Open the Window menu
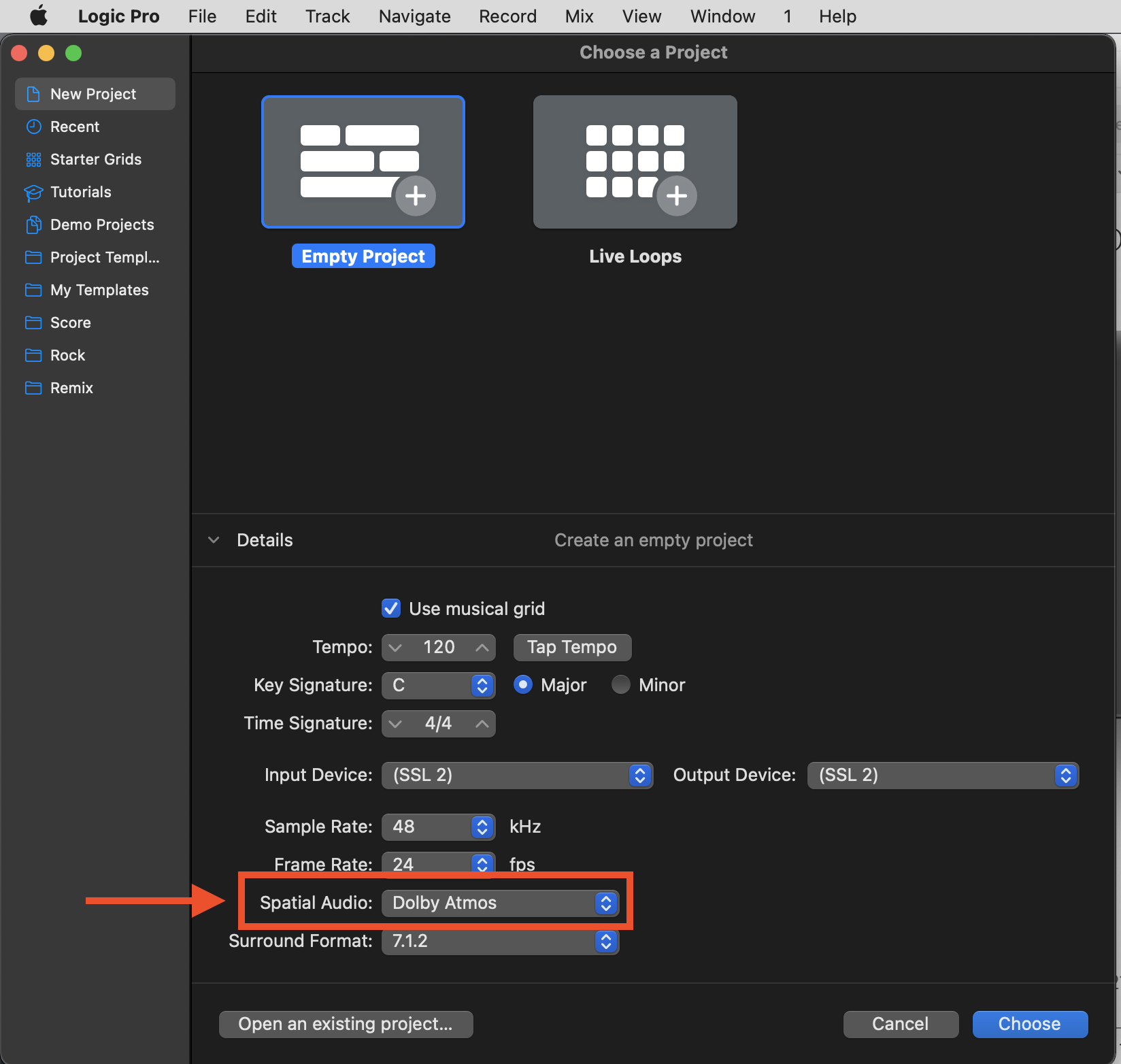Viewport: 1121px width, 1064px height. pos(723,16)
